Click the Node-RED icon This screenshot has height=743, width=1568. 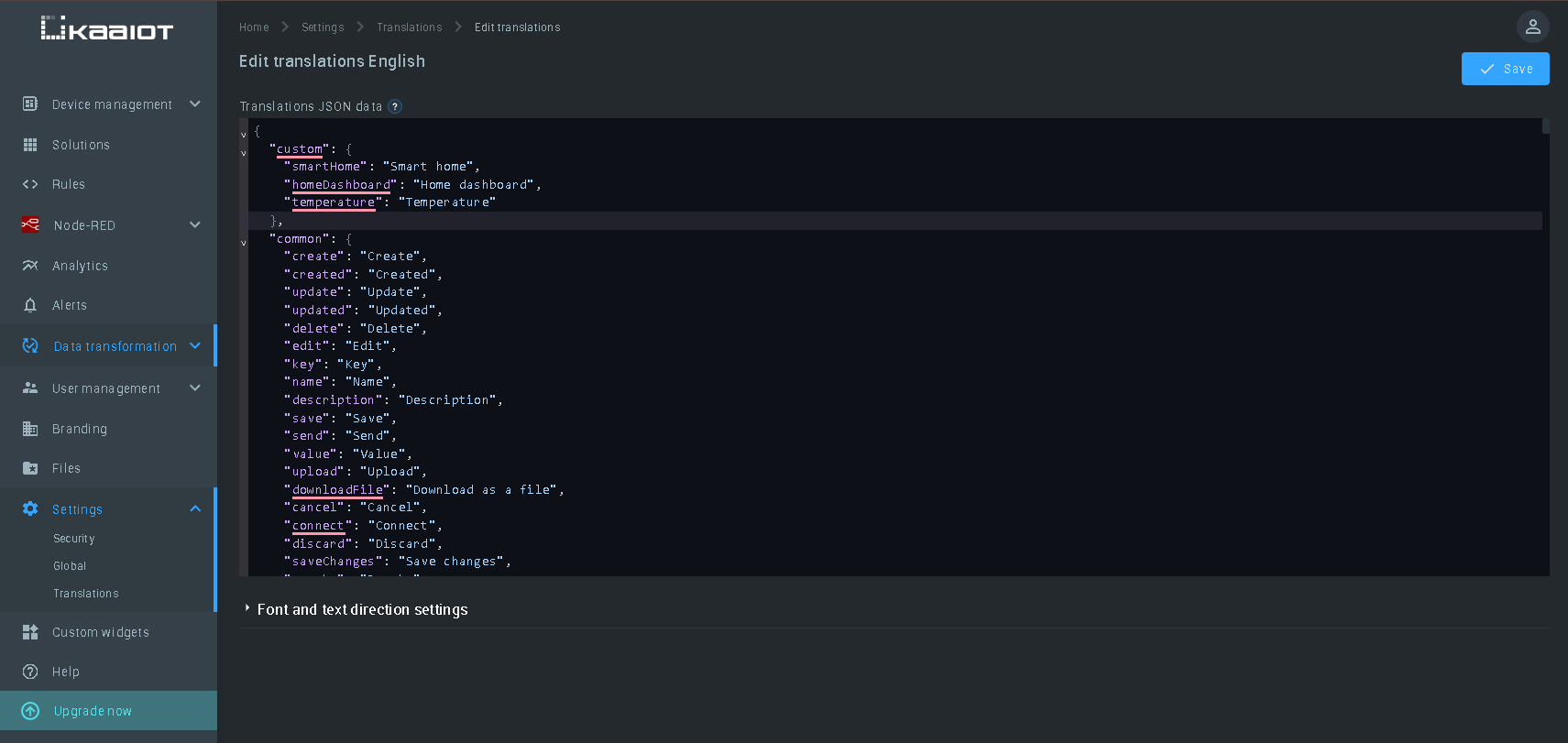click(30, 224)
